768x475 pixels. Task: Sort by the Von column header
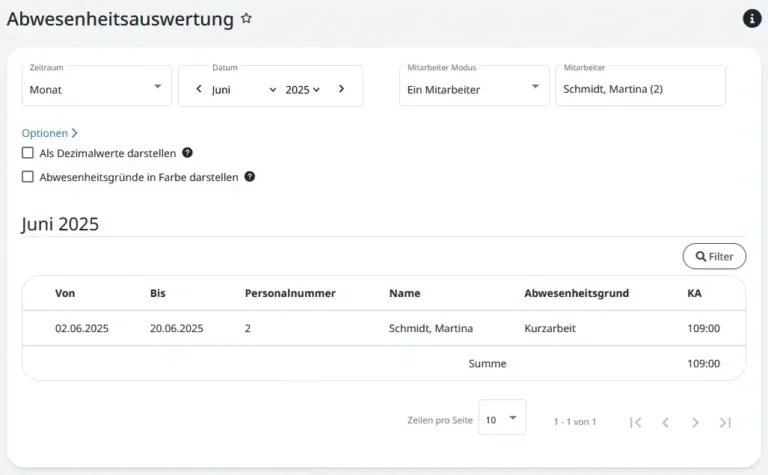point(65,293)
